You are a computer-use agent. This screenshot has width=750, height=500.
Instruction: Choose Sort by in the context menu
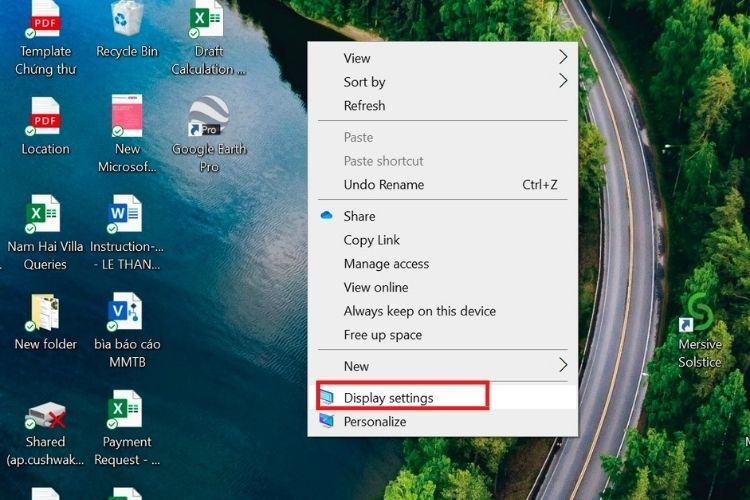point(442,82)
